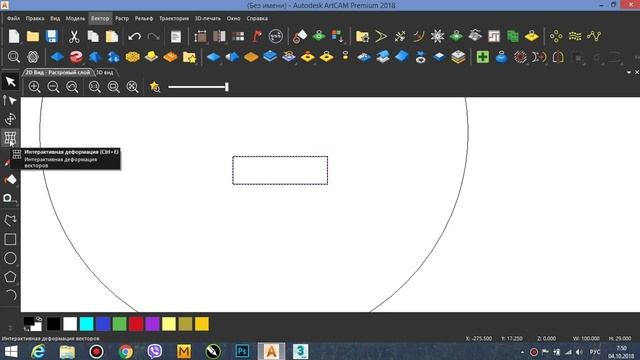Select the arrow Select tool
Screen dimensions: 640x360
tap(10, 81)
